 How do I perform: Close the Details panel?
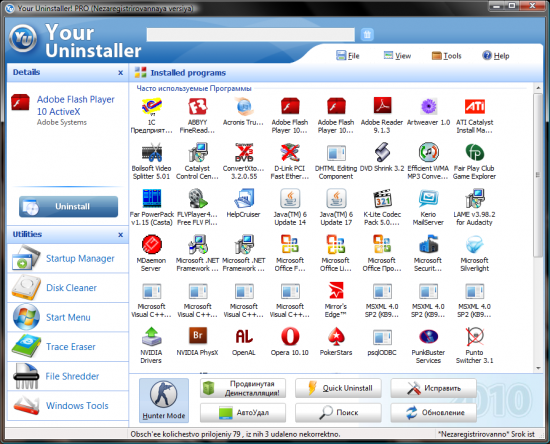coord(121,73)
